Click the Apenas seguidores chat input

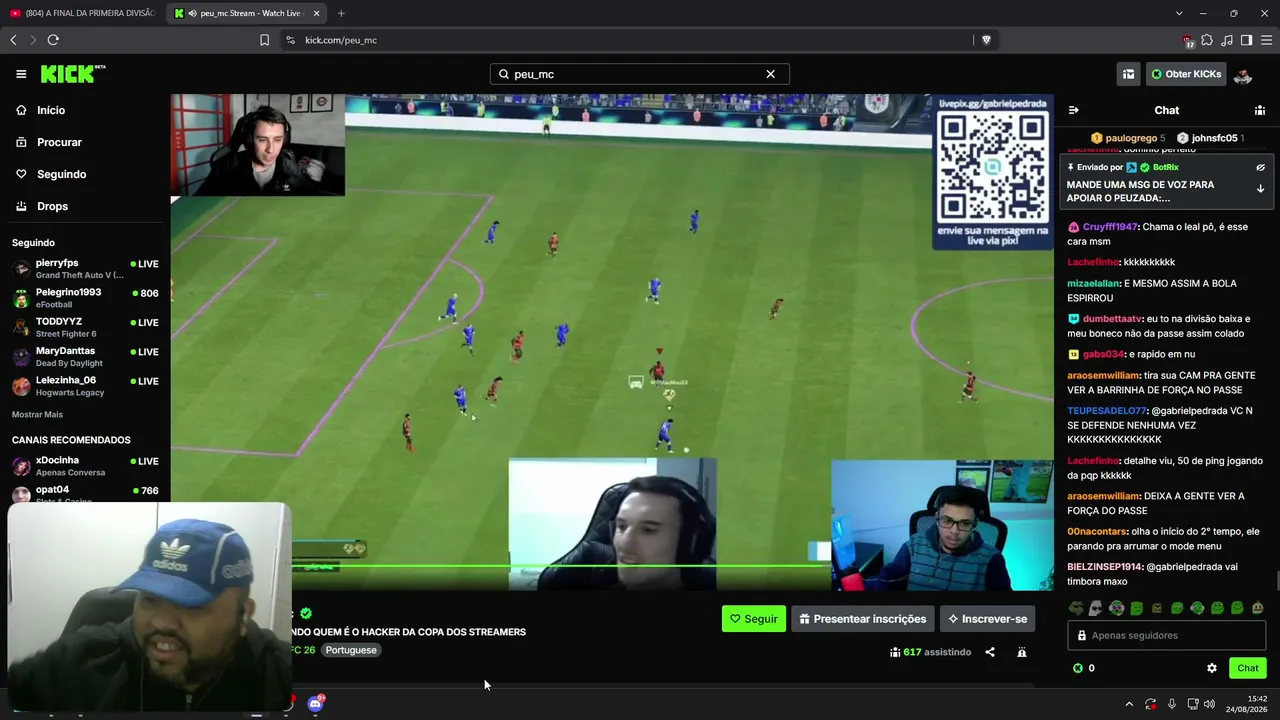pyautogui.click(x=1166, y=635)
